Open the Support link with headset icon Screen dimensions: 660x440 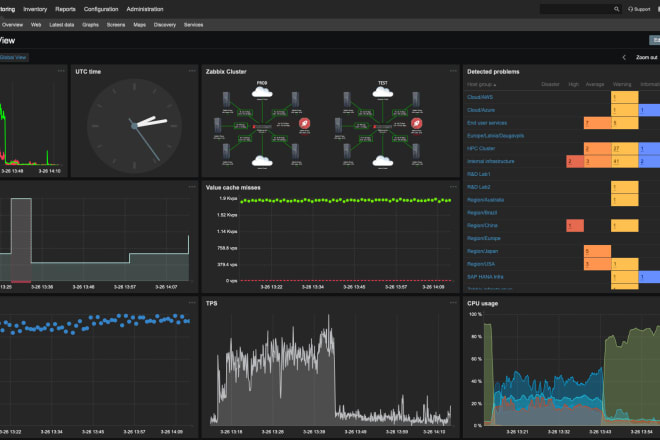[639, 9]
